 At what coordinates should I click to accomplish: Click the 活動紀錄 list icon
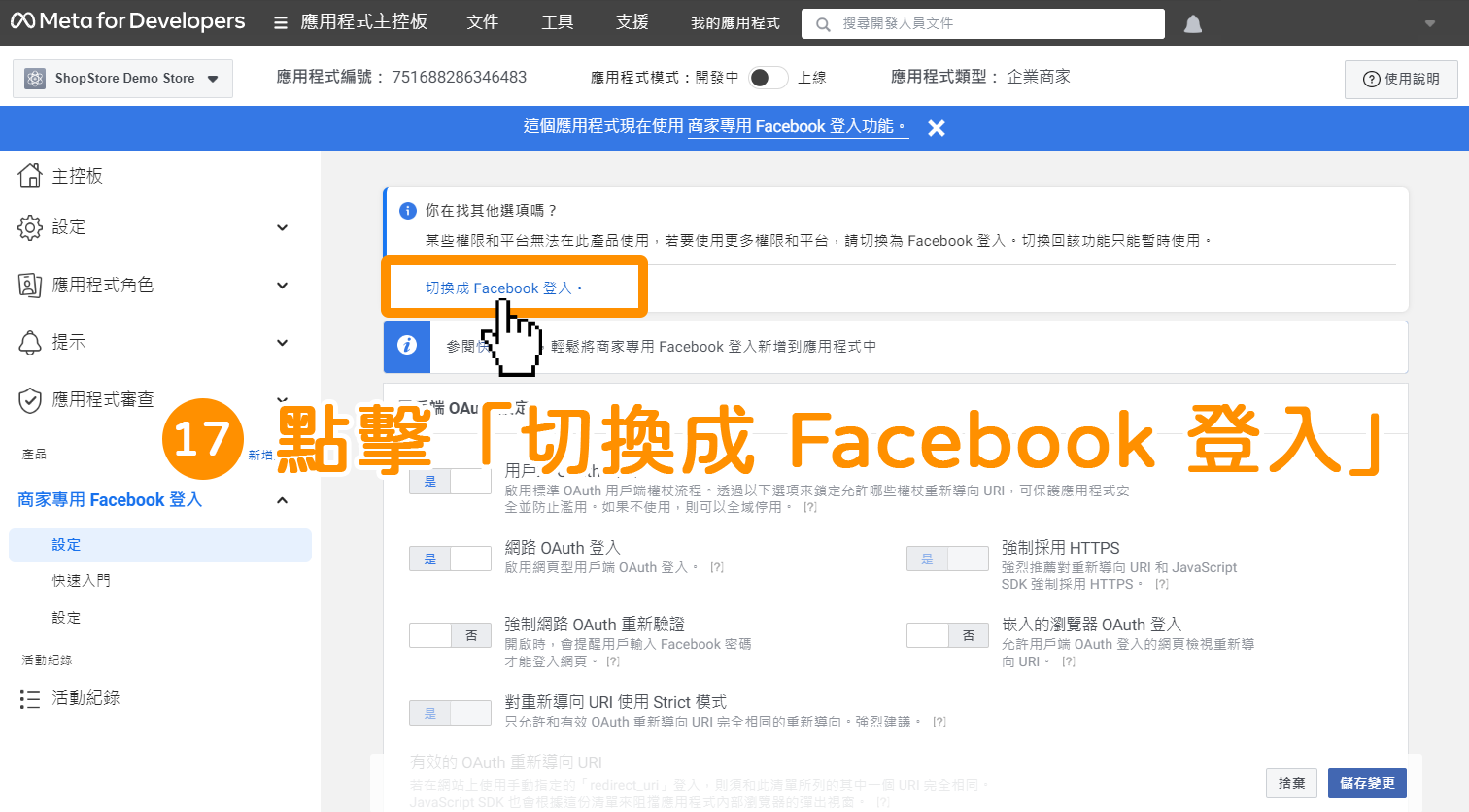[x=30, y=698]
